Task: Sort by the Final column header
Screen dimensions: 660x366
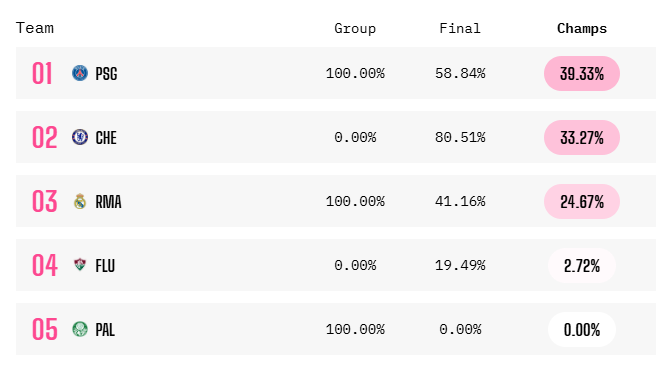Action: pyautogui.click(x=460, y=28)
